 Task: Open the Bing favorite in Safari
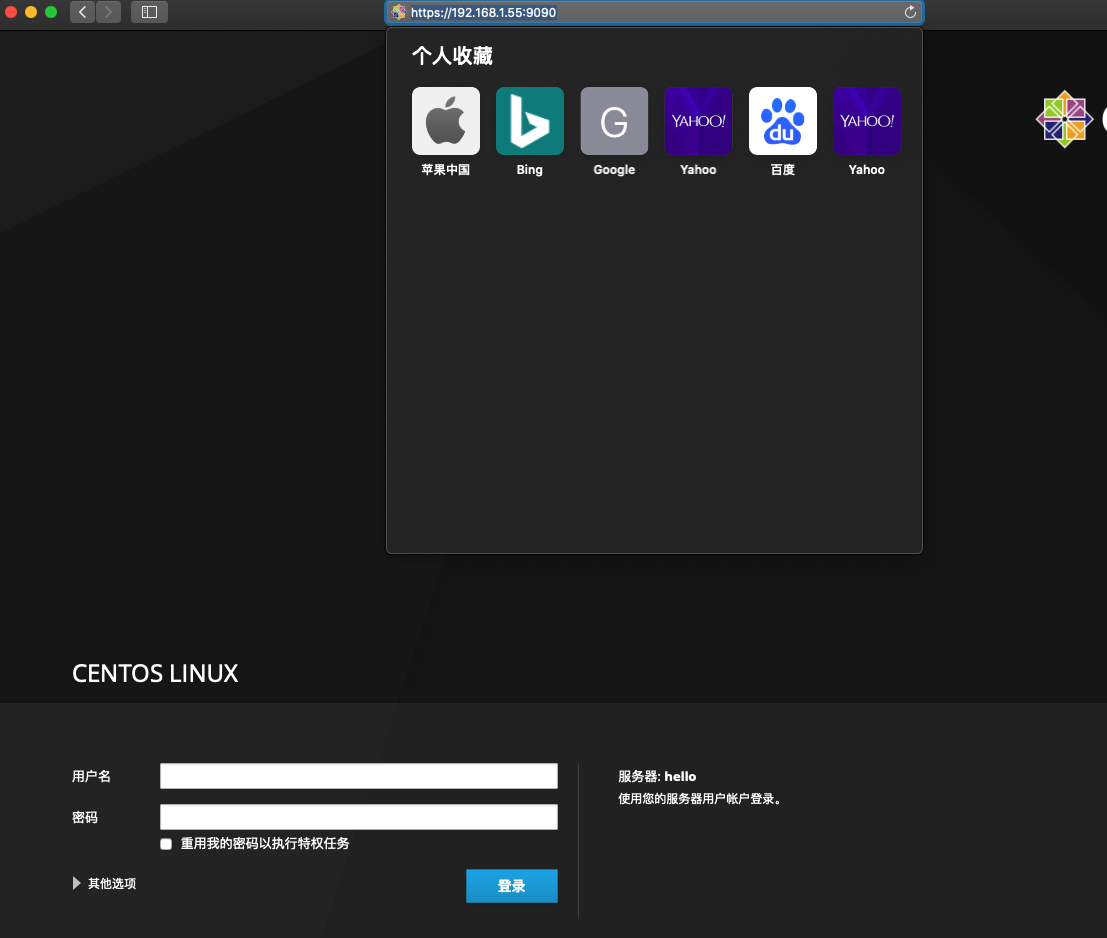[x=529, y=120]
